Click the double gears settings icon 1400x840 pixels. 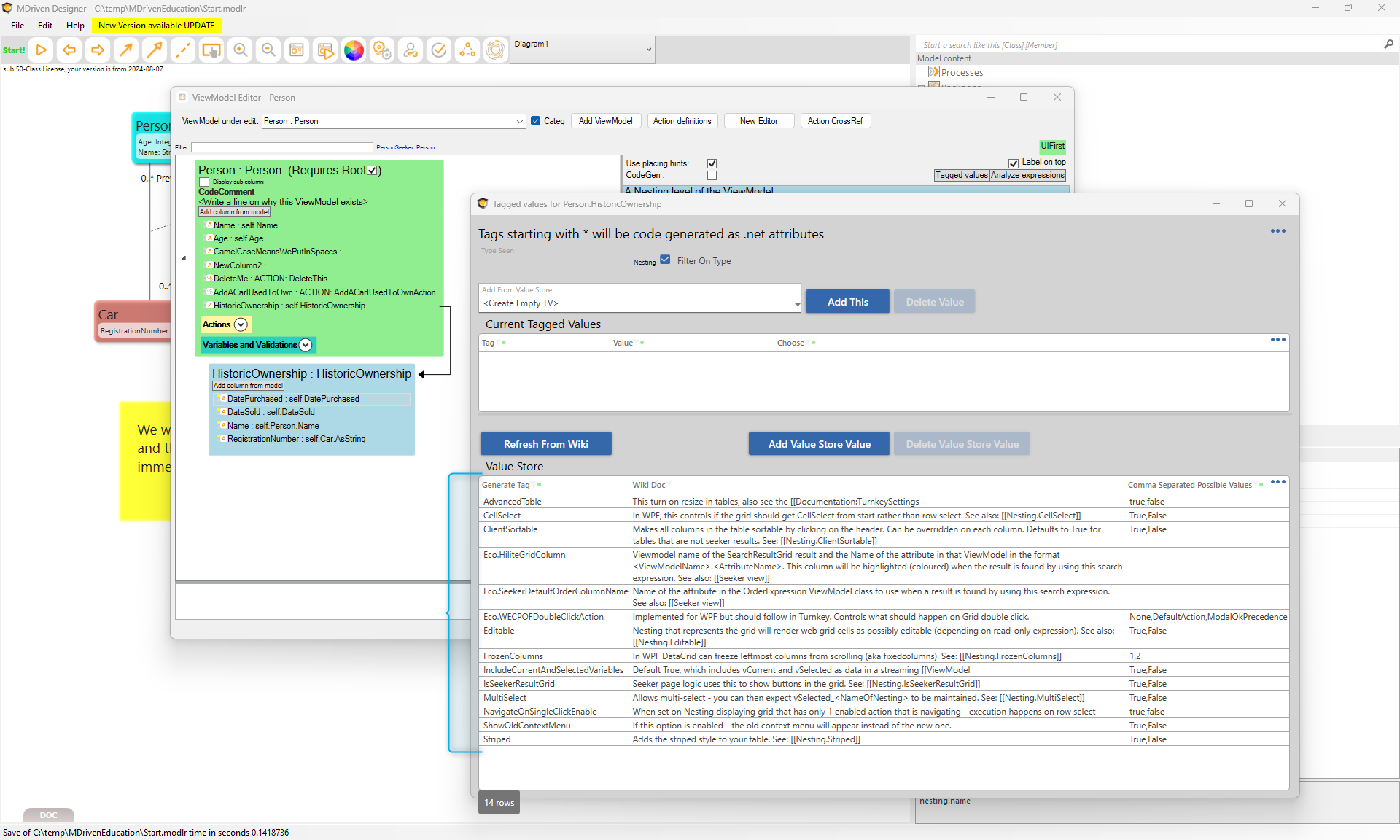[x=382, y=50]
